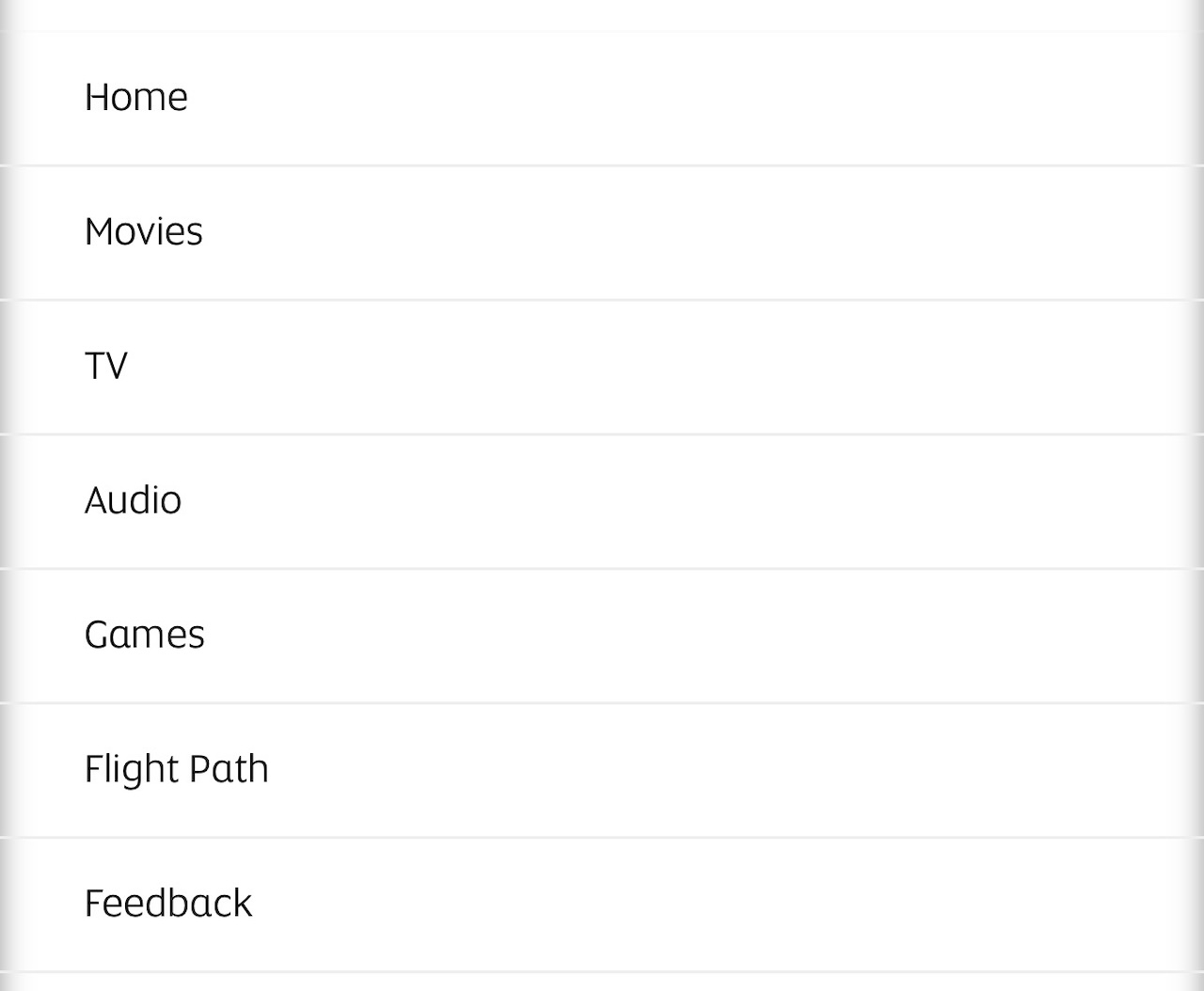Open the Feedback option
Image resolution: width=1204 pixels, height=991 pixels.
point(602,904)
